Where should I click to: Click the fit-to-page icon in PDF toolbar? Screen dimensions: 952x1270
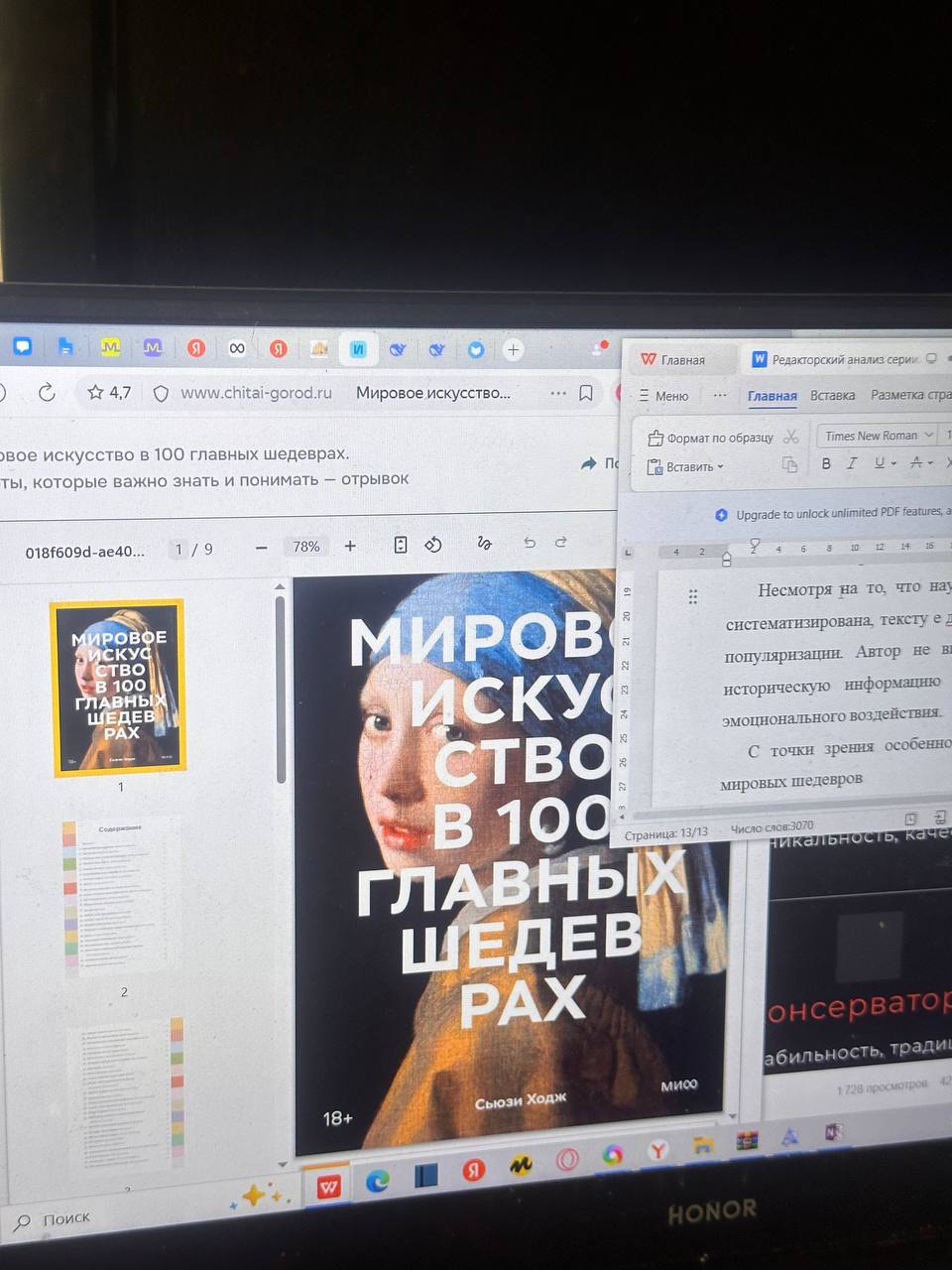tap(401, 545)
